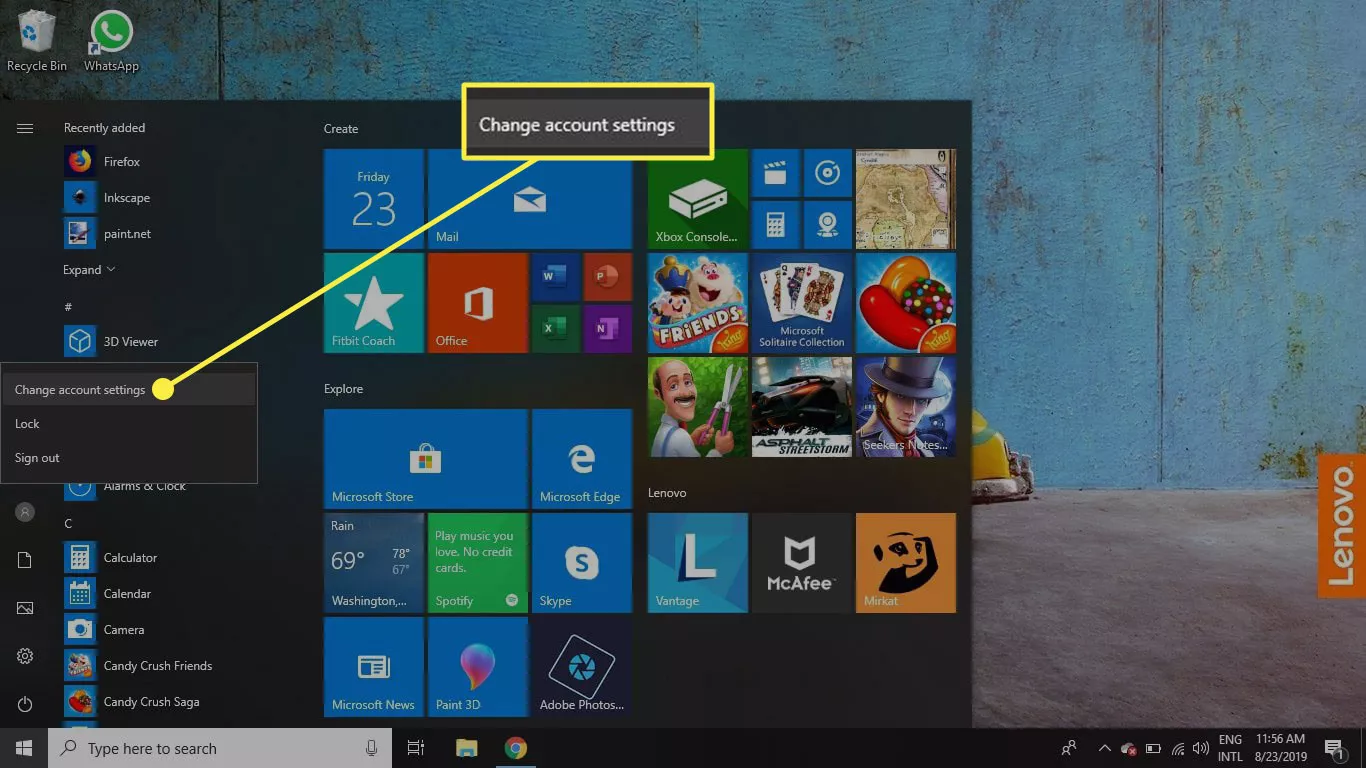This screenshot has width=1366, height=768.
Task: Open the Start menu hamburger navigation
Action: click(x=24, y=128)
